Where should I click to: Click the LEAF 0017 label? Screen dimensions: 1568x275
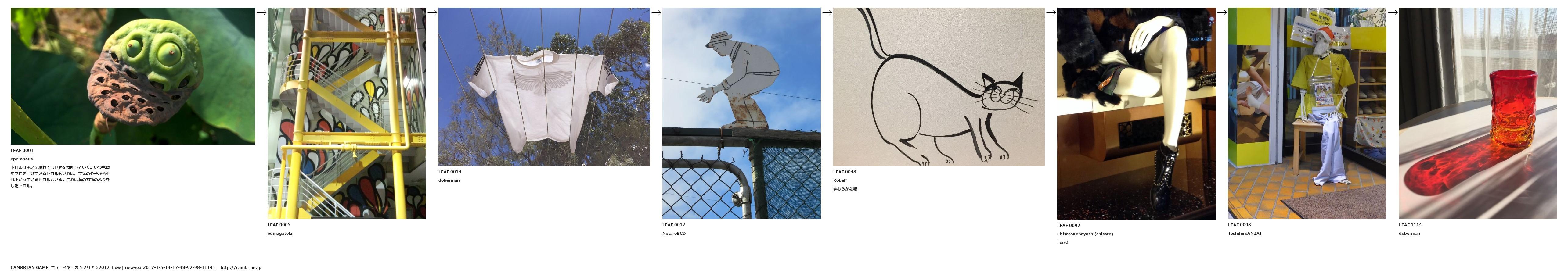point(674,224)
